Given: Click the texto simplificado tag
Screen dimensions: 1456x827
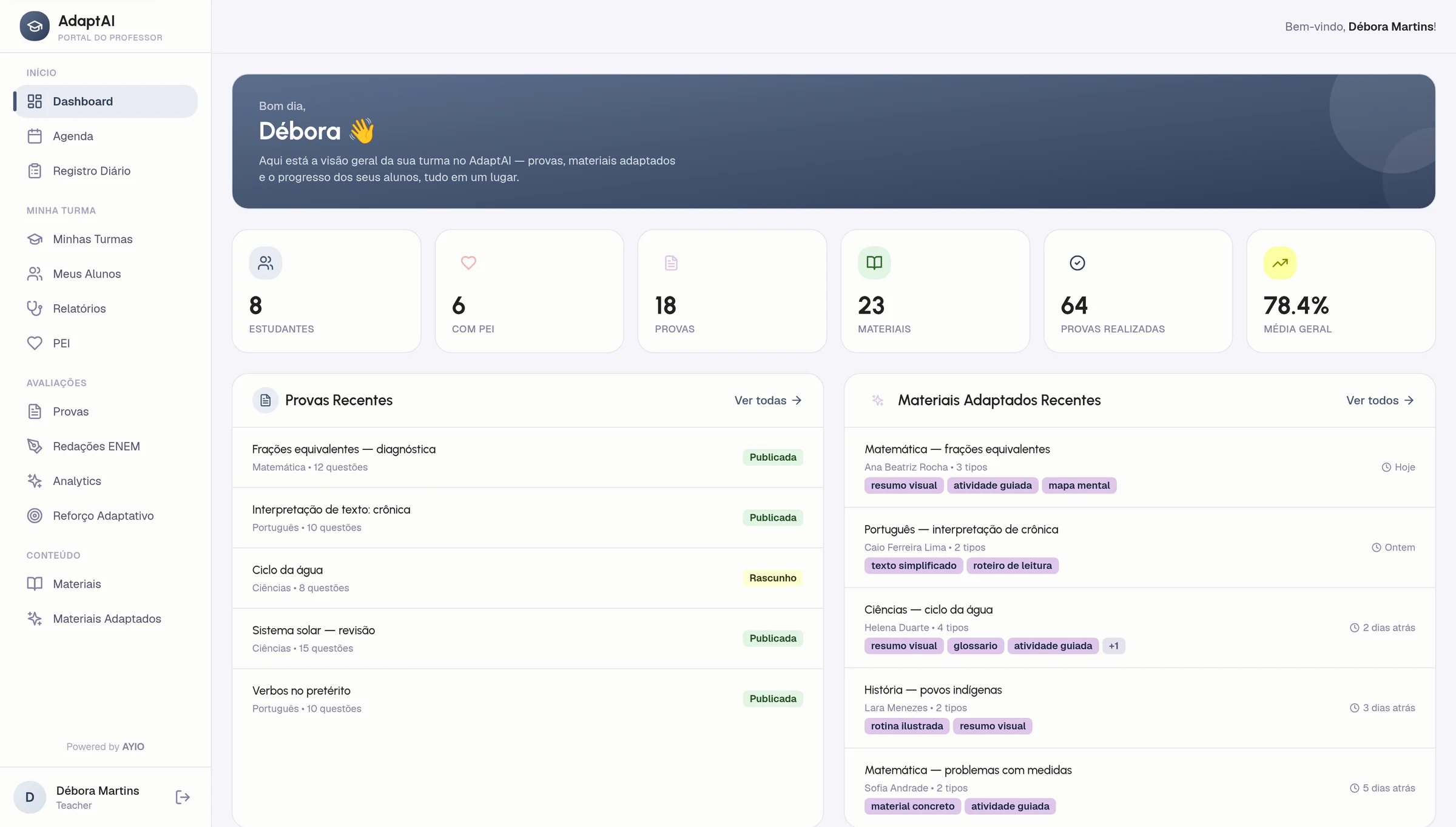Looking at the screenshot, I should 913,566.
